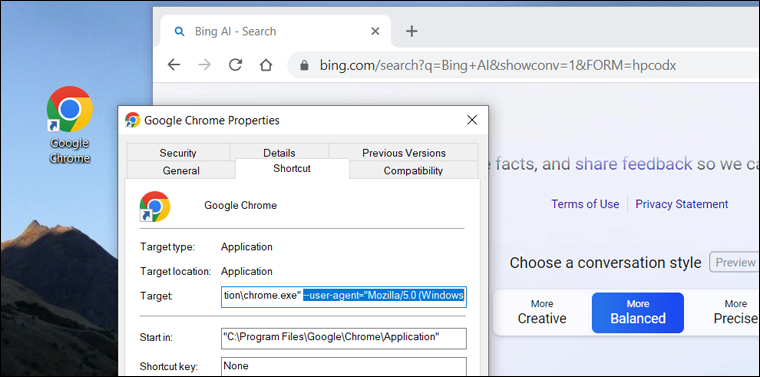Close the Bing AI - Search tab
The width and height of the screenshot is (760, 377).
tap(375, 31)
